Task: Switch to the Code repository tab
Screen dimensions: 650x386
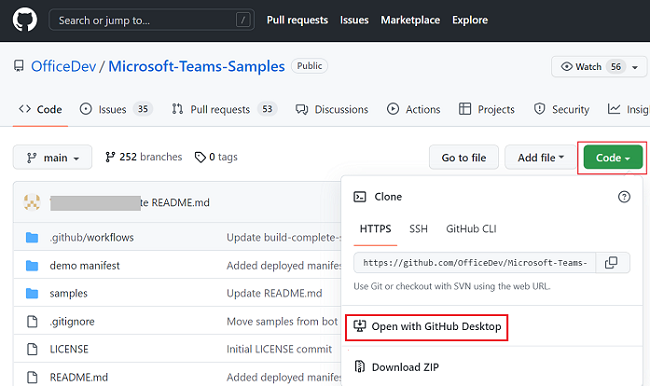Action: click(x=40, y=109)
